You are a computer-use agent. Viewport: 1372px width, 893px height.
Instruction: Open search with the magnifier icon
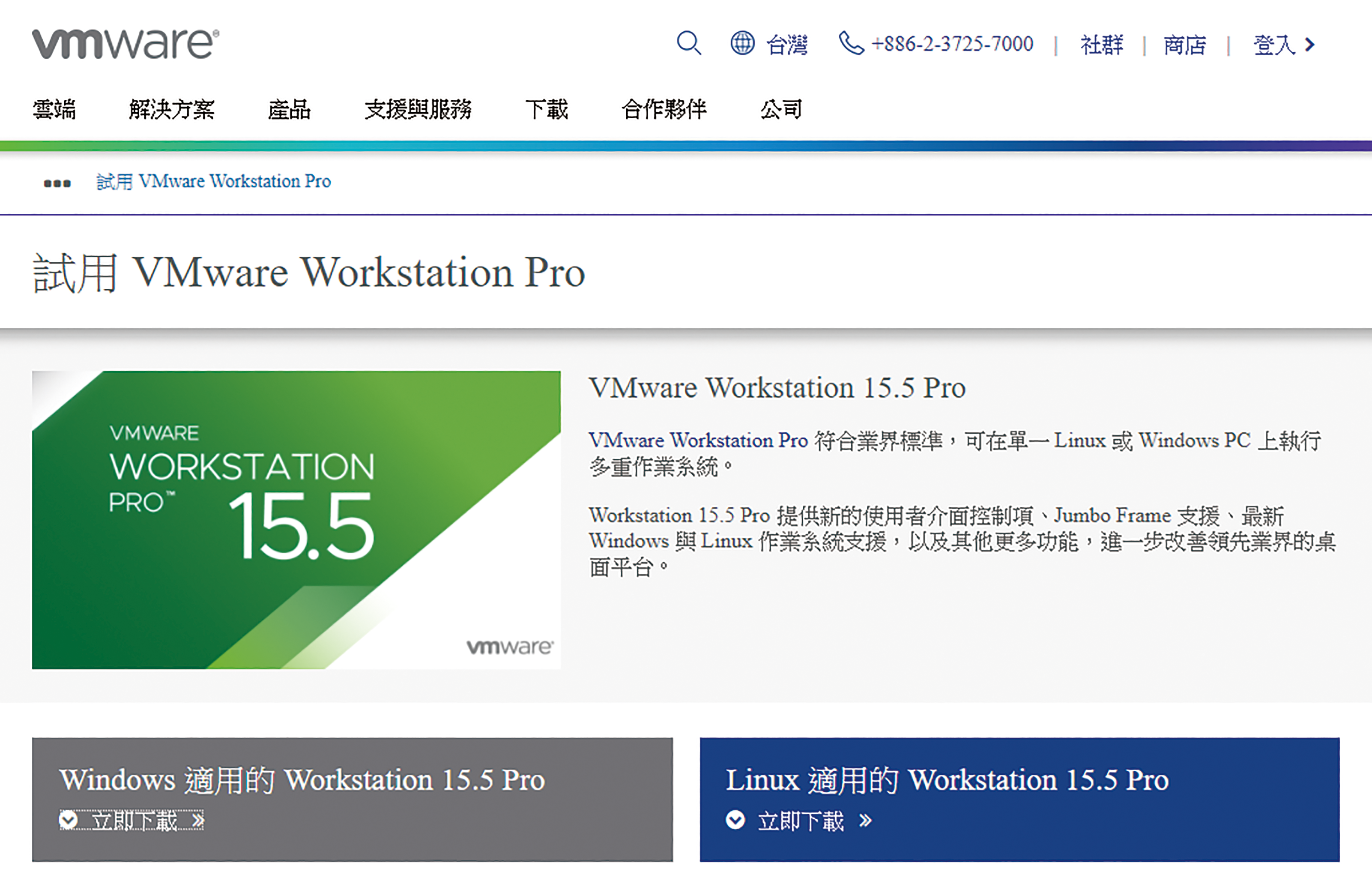click(x=689, y=44)
